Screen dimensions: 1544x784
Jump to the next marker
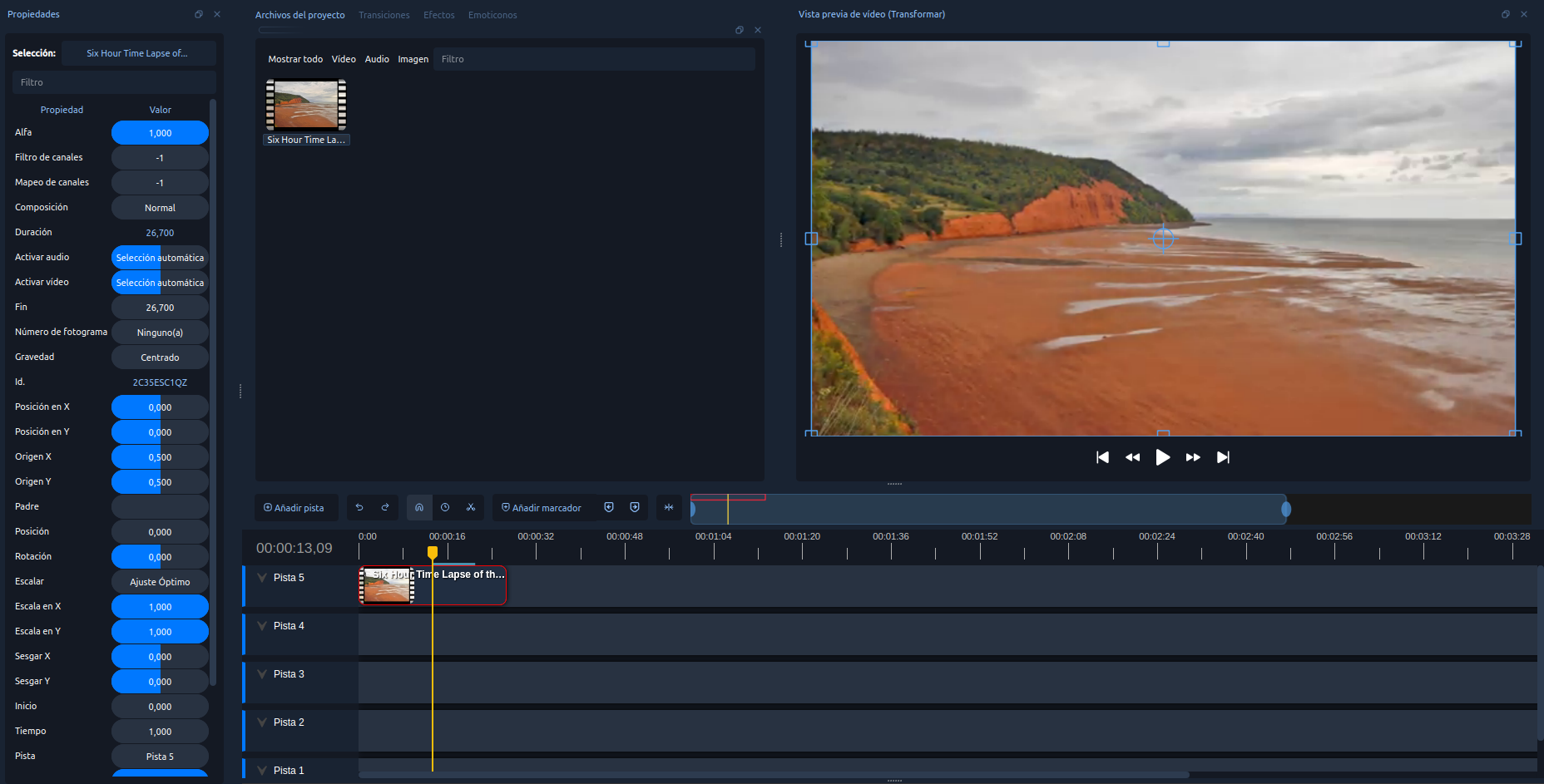635,507
